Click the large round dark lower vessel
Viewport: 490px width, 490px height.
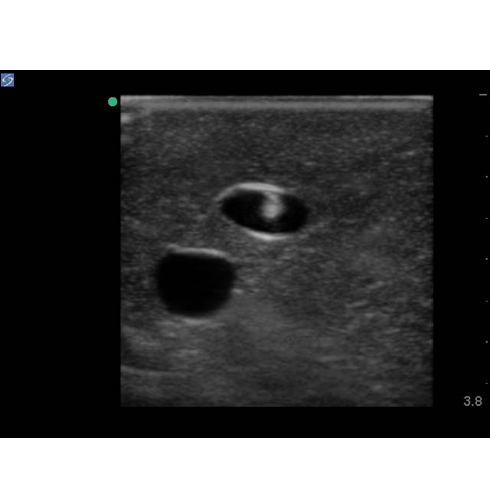[x=195, y=283]
